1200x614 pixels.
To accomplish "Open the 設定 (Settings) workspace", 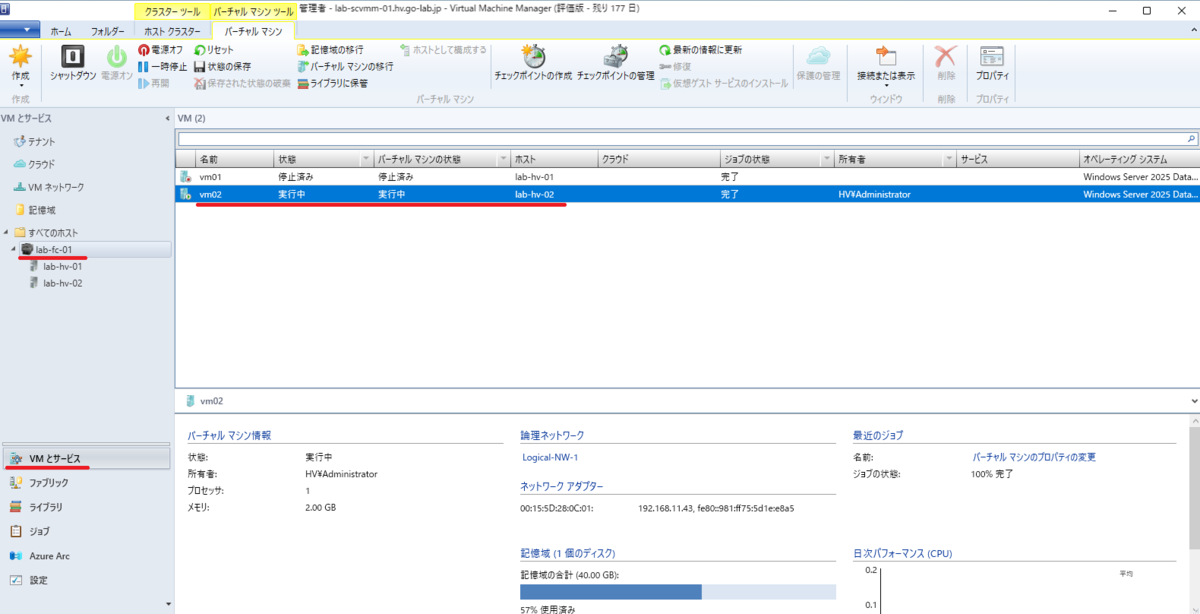I will click(86, 580).
